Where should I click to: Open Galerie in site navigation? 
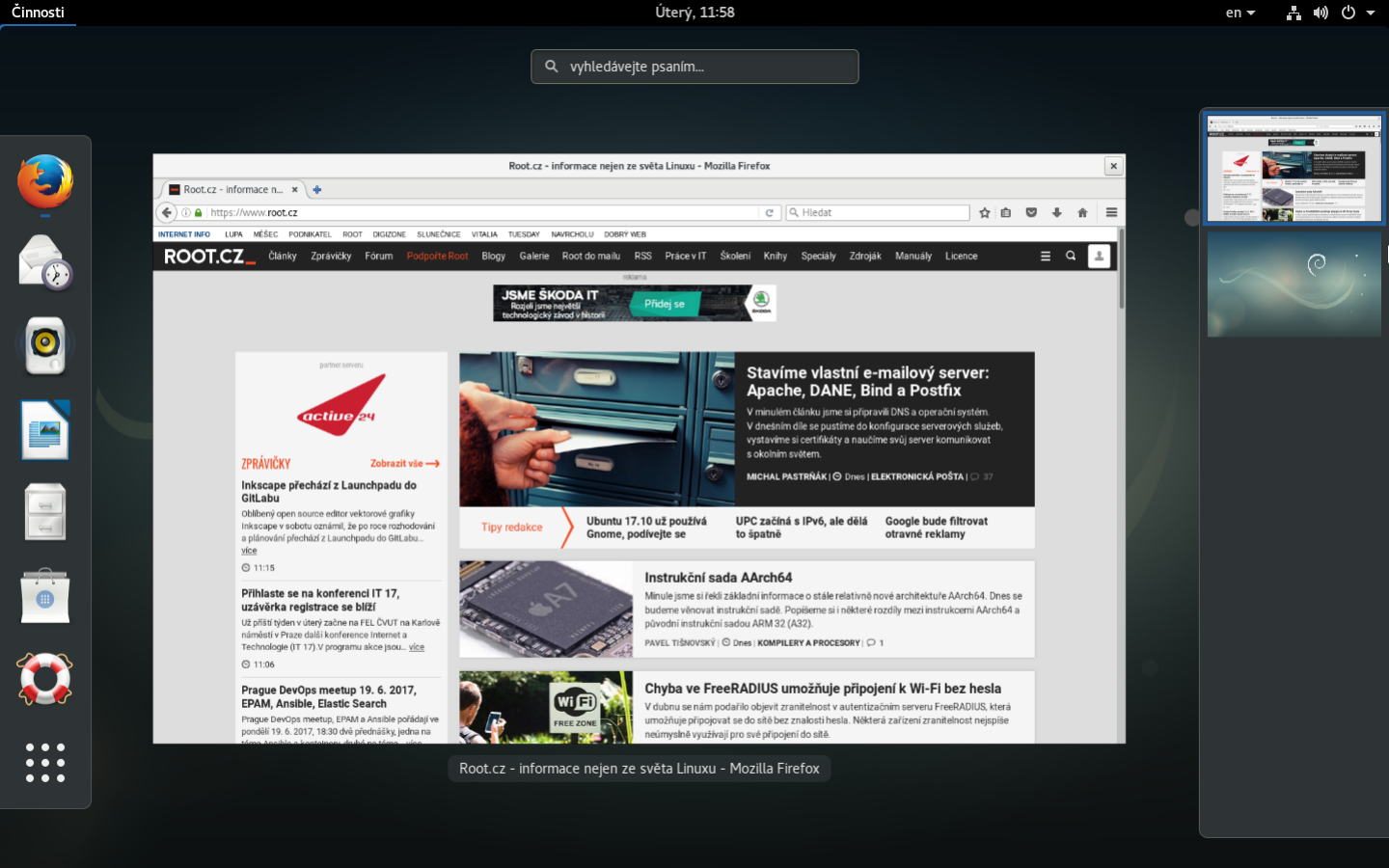[x=534, y=257]
